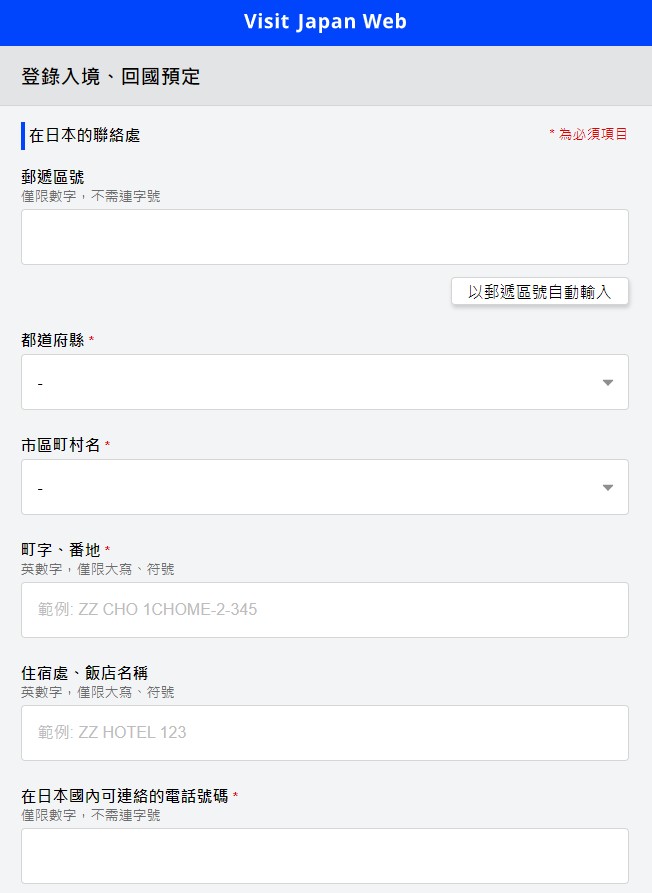The width and height of the screenshot is (652, 893).
Task: Expand the 市區町村名 dropdown arrow
Action: click(607, 487)
